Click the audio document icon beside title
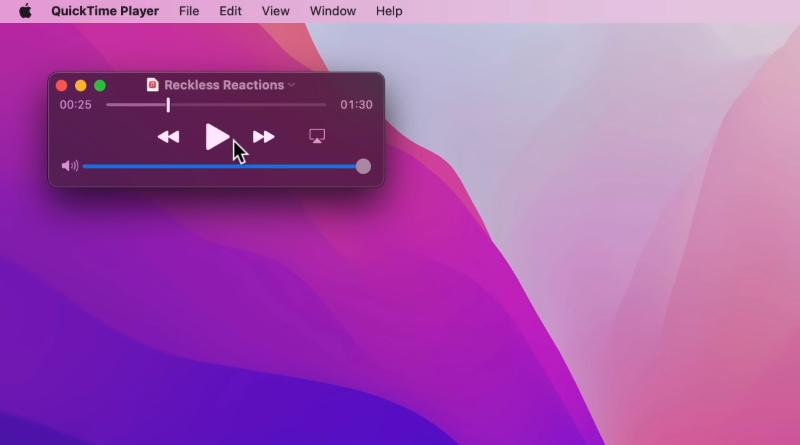Screen dimensions: 800x445 (x=152, y=85)
